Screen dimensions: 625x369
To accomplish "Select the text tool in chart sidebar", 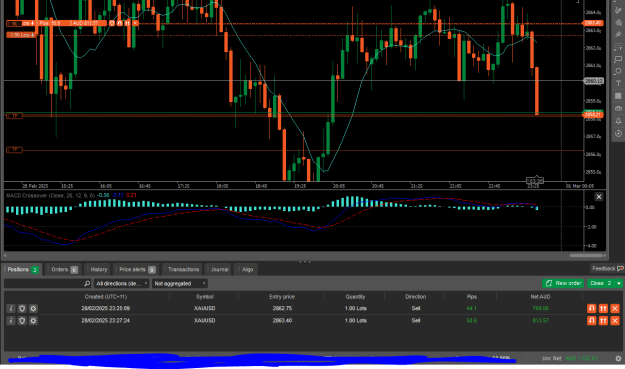I will (618, 84).
